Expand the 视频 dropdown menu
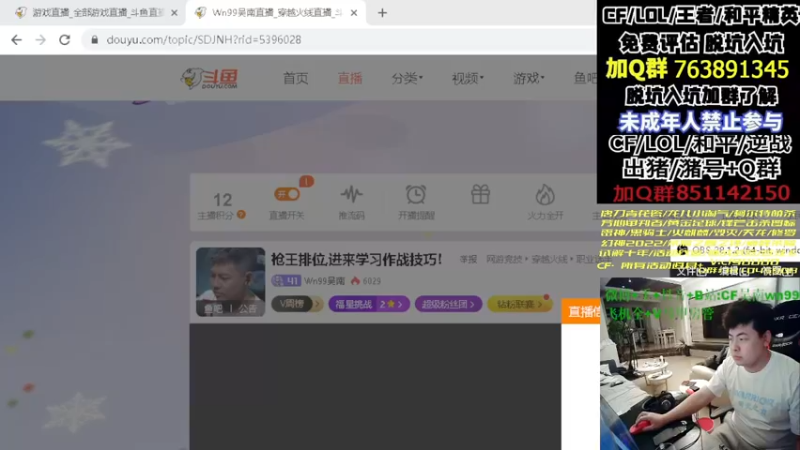This screenshot has width=800, height=450. click(467, 79)
